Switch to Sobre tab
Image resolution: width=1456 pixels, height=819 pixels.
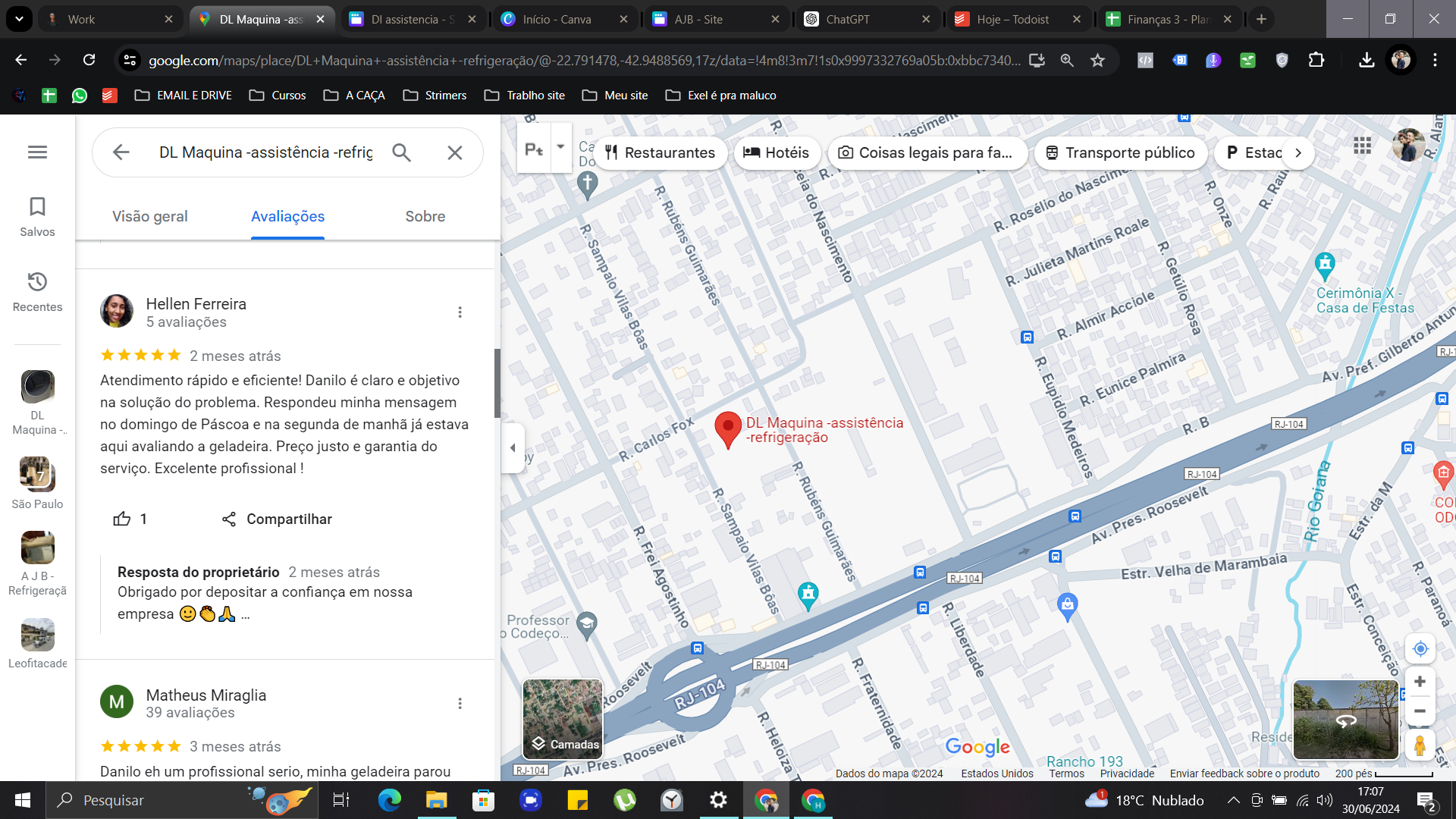click(x=425, y=217)
